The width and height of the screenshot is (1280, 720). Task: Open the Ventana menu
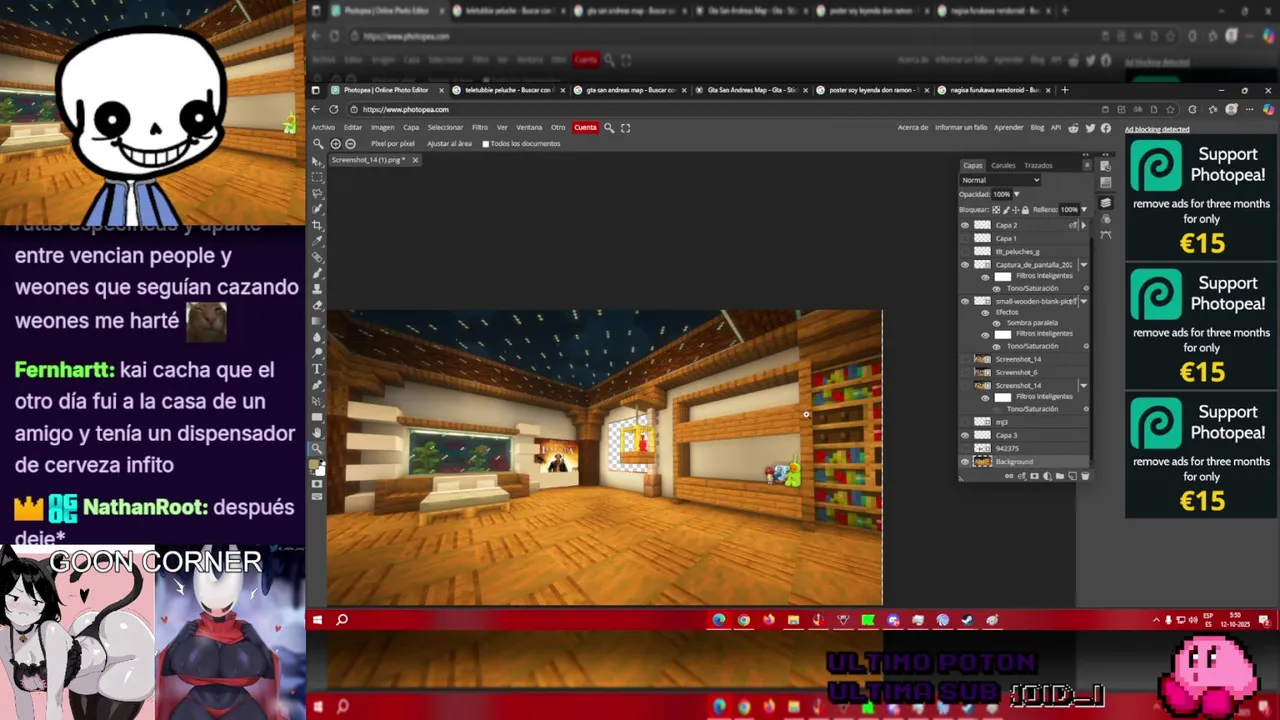[529, 128]
